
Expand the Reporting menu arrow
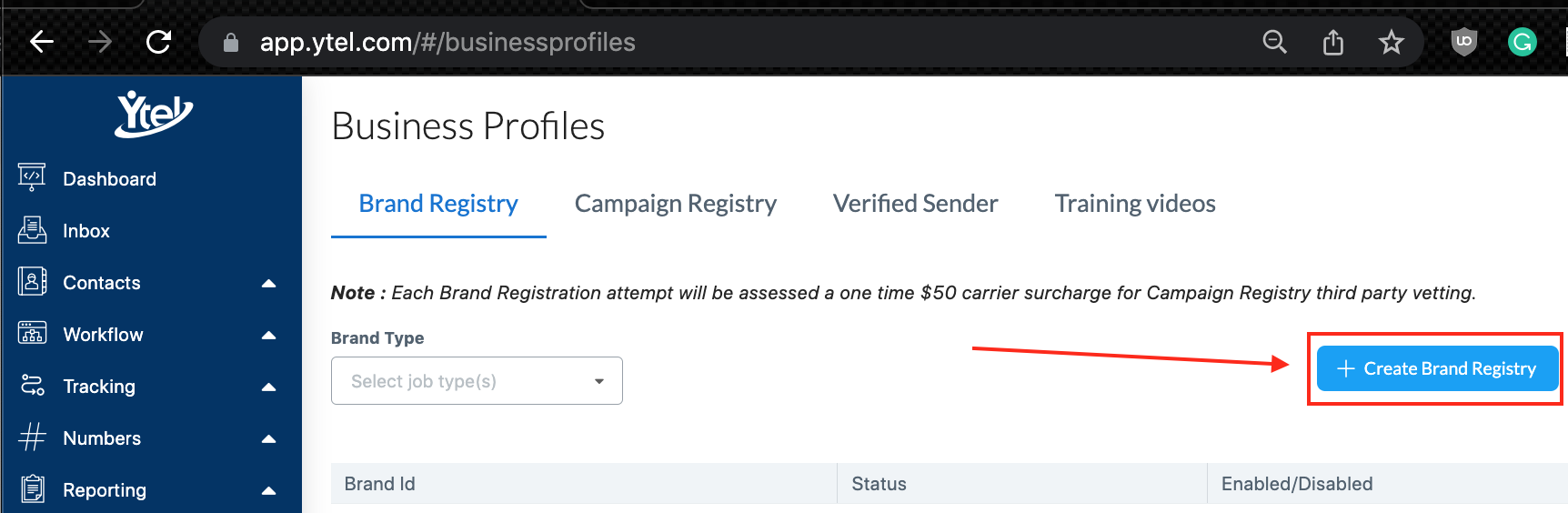coord(268,490)
